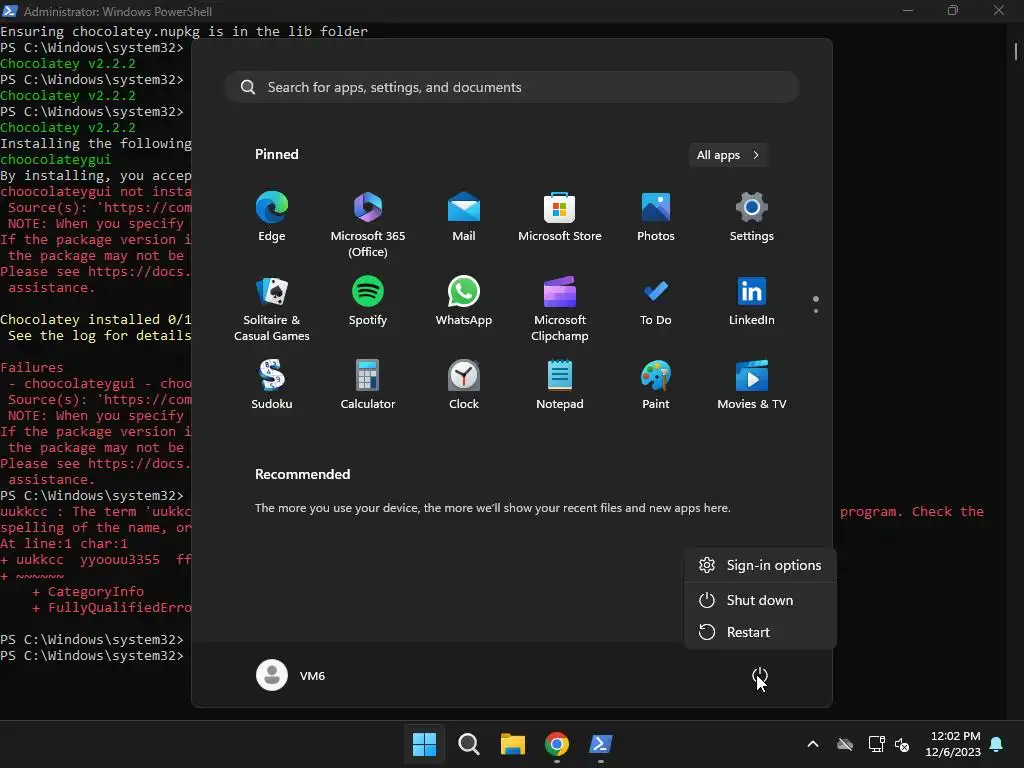Image resolution: width=1024 pixels, height=768 pixels.
Task: Open the Mail app
Action: (x=464, y=217)
